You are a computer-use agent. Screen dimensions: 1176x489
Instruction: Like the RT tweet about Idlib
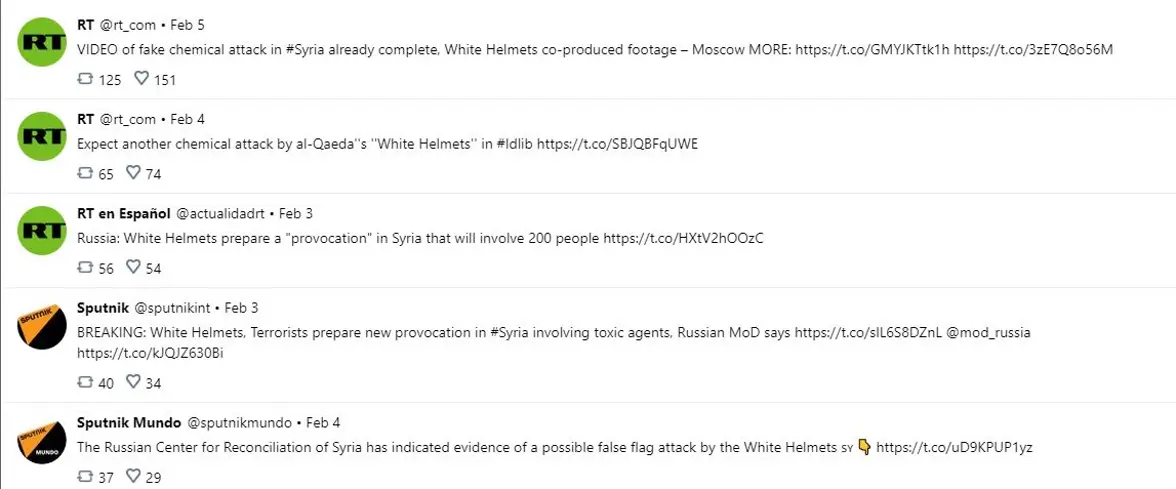(134, 173)
